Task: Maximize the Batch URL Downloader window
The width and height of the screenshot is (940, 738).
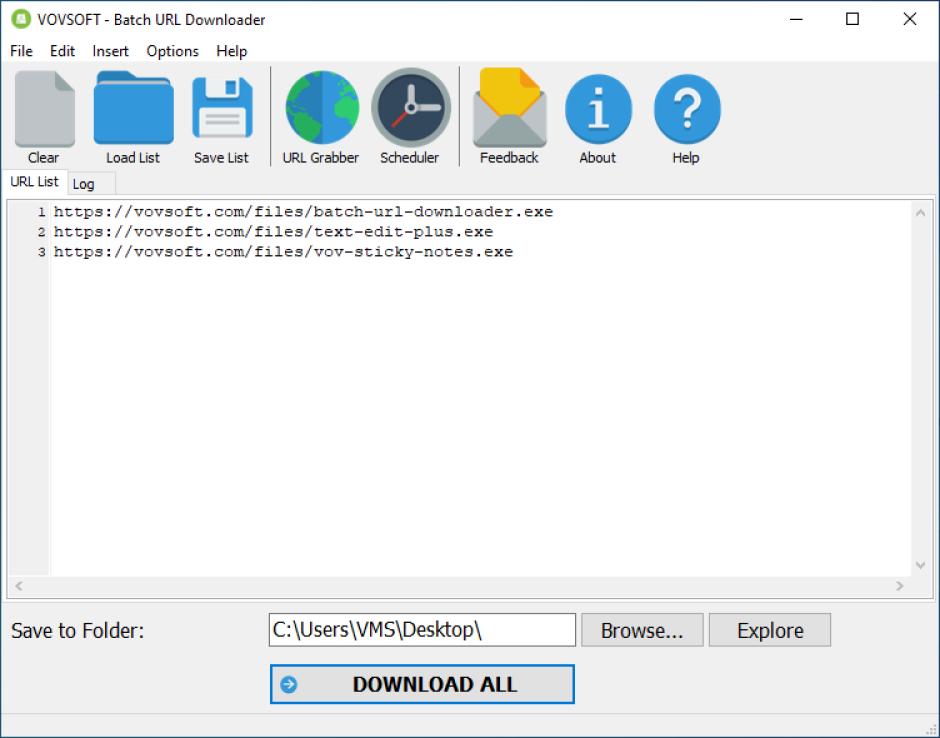Action: coord(852,19)
